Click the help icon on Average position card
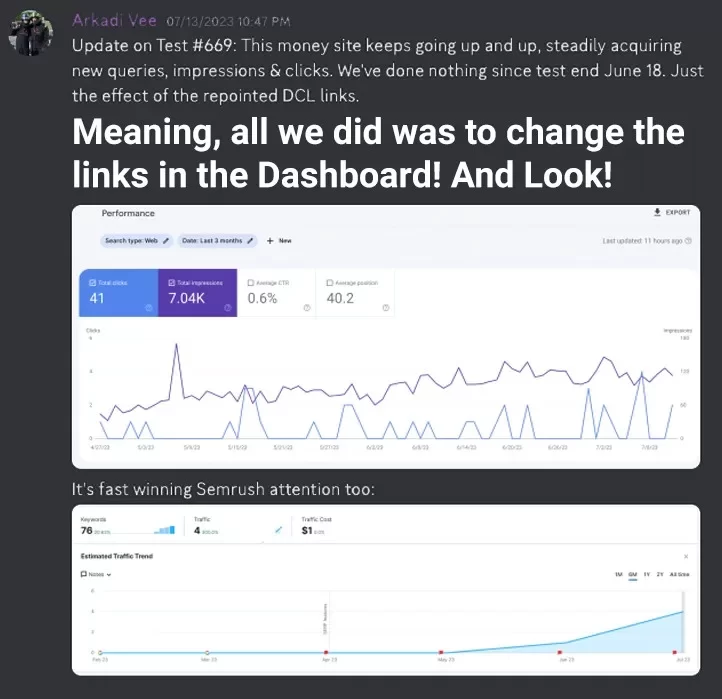The width and height of the screenshot is (722, 699). pos(385,308)
